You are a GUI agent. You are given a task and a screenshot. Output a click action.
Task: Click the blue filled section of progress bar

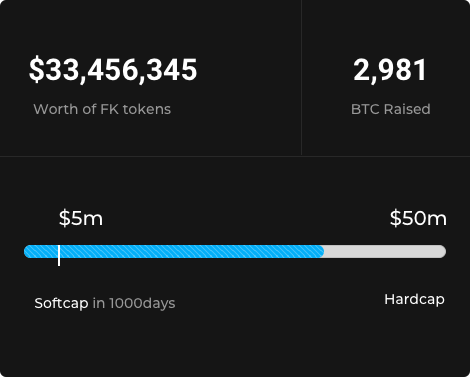point(174,251)
